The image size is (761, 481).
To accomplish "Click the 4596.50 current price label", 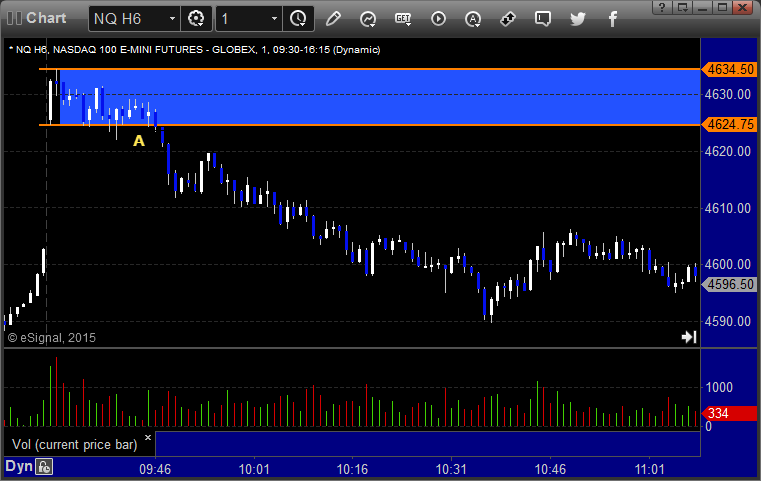I will (729, 284).
